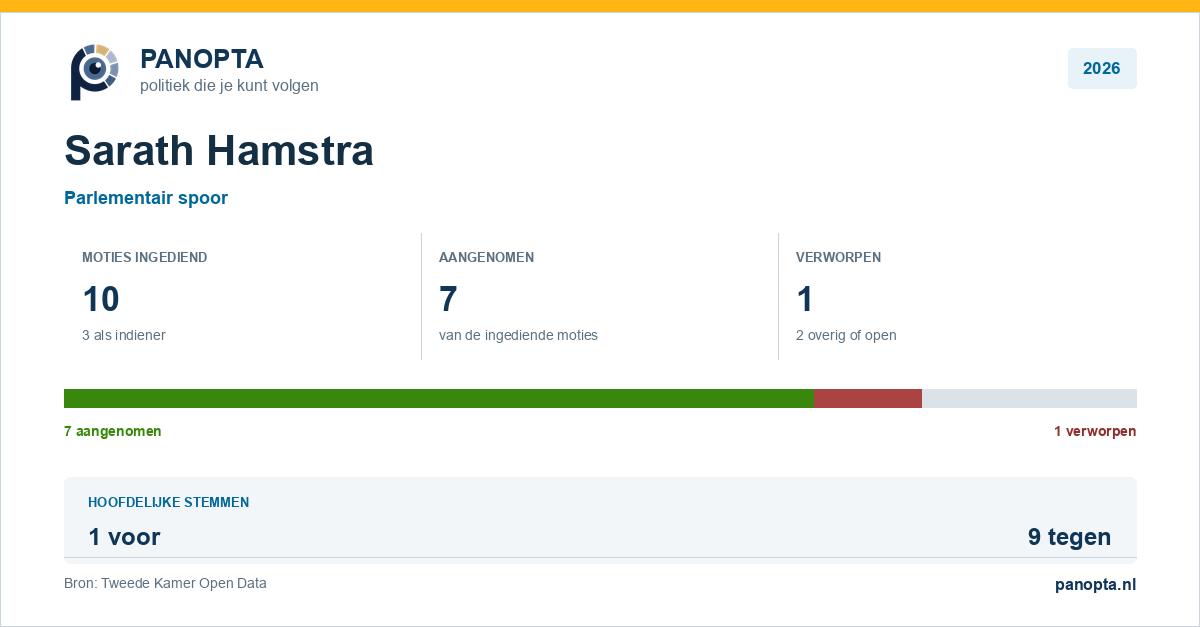Click the Panopta eye logo icon

pos(95,71)
